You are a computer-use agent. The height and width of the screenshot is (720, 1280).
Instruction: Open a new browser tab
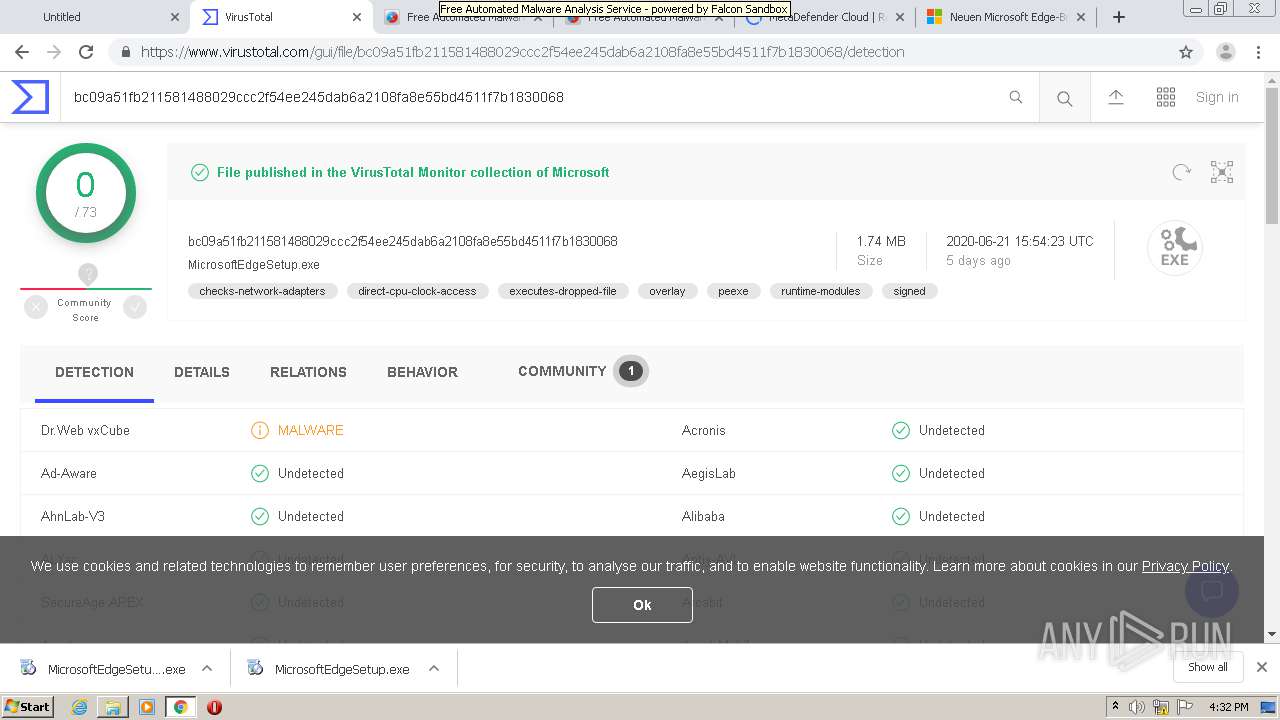(1119, 17)
